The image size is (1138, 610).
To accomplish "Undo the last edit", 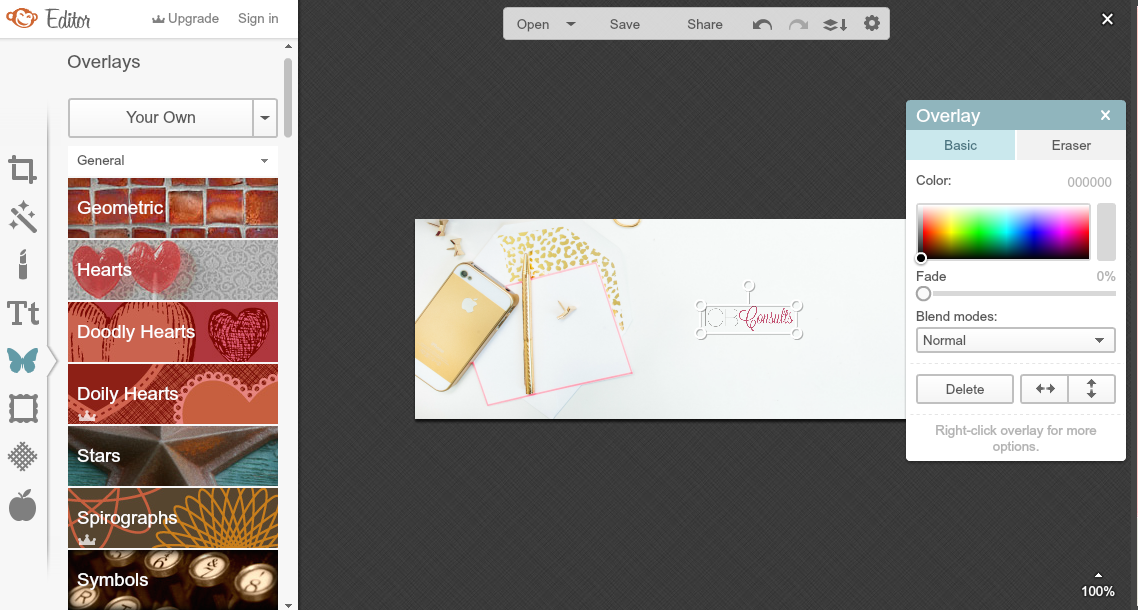I will point(761,23).
